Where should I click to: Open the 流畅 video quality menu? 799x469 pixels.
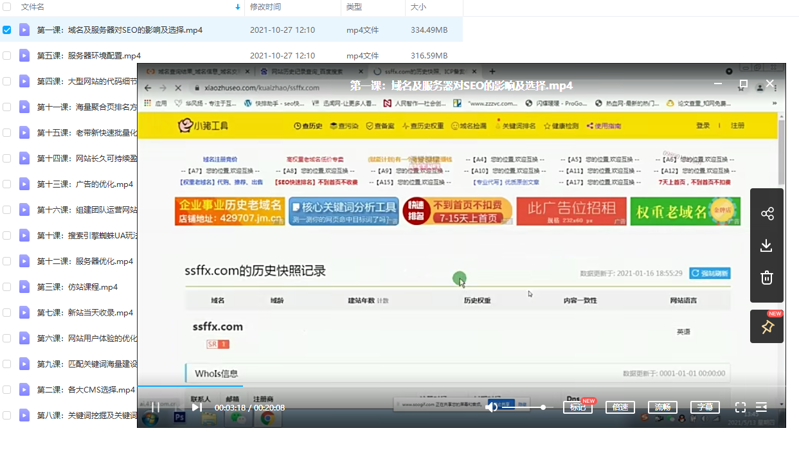[662, 407]
